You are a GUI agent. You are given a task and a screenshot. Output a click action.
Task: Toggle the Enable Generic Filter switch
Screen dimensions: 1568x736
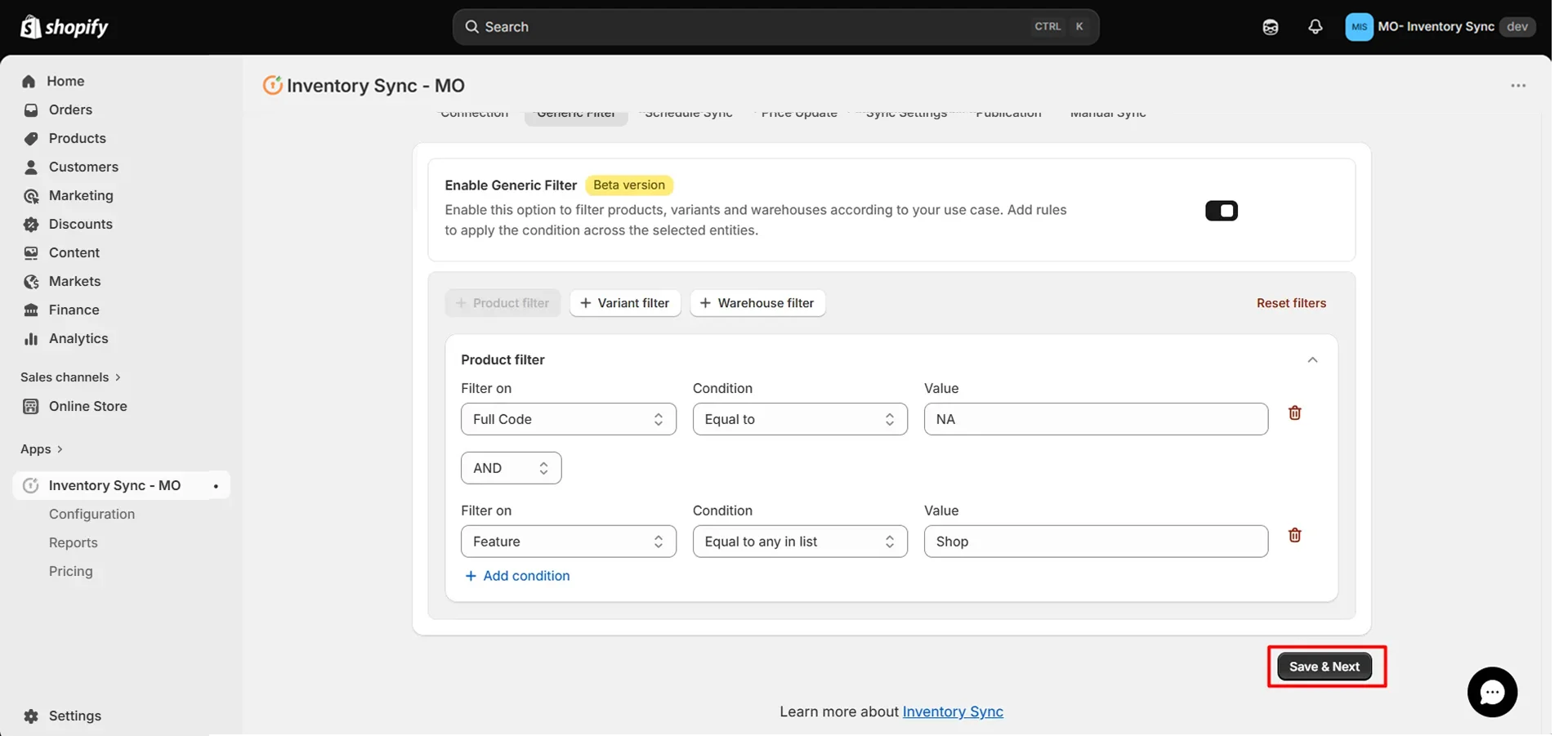1222,211
